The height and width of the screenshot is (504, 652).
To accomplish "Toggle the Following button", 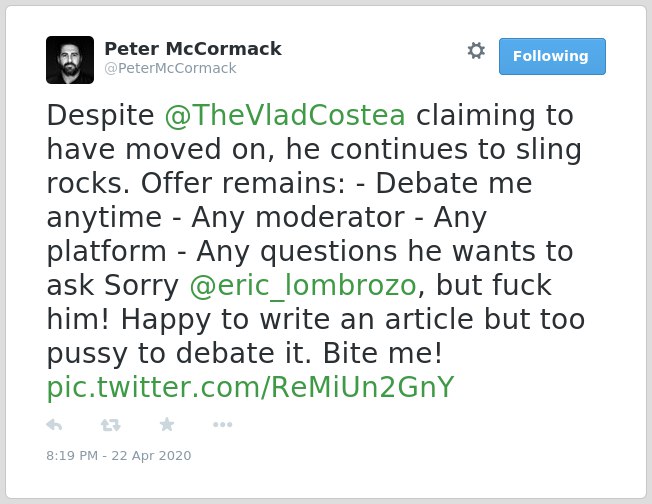I will 552,57.
